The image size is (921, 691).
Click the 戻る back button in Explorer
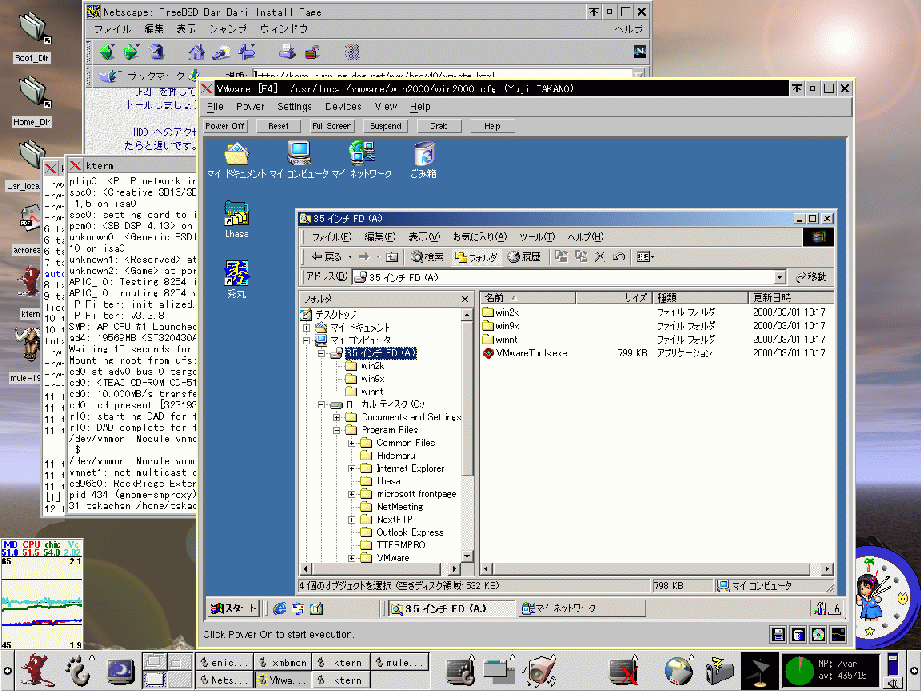coord(326,257)
